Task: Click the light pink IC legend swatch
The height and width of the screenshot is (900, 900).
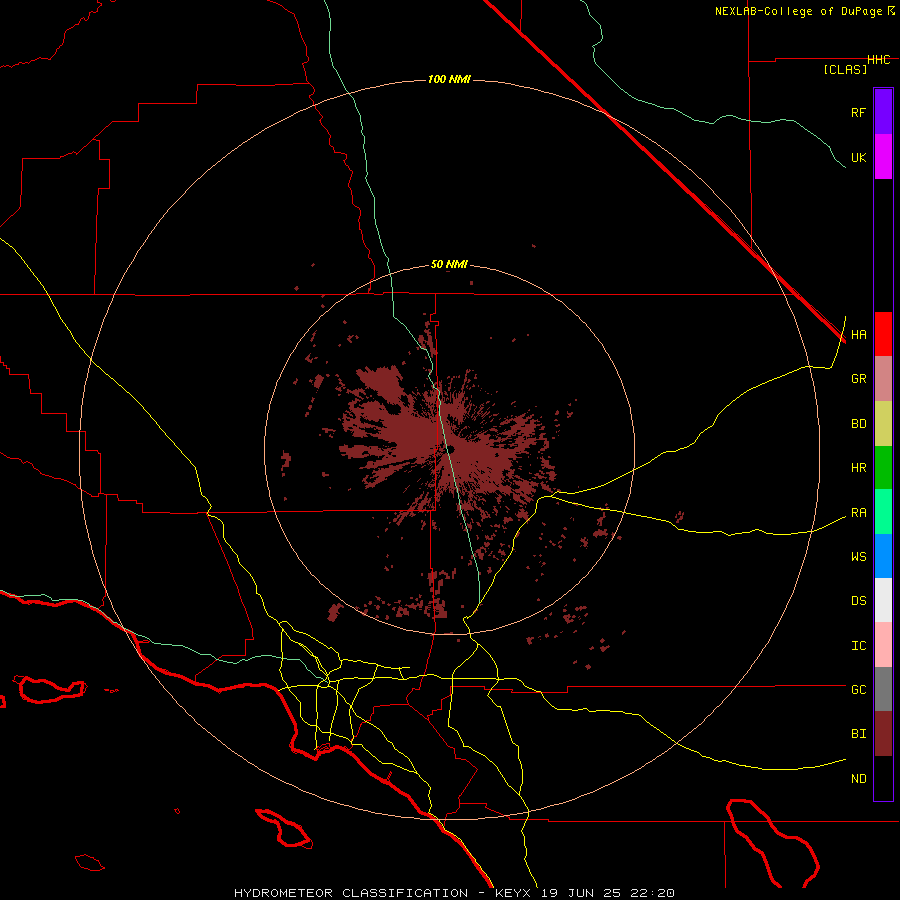Action: pos(883,645)
